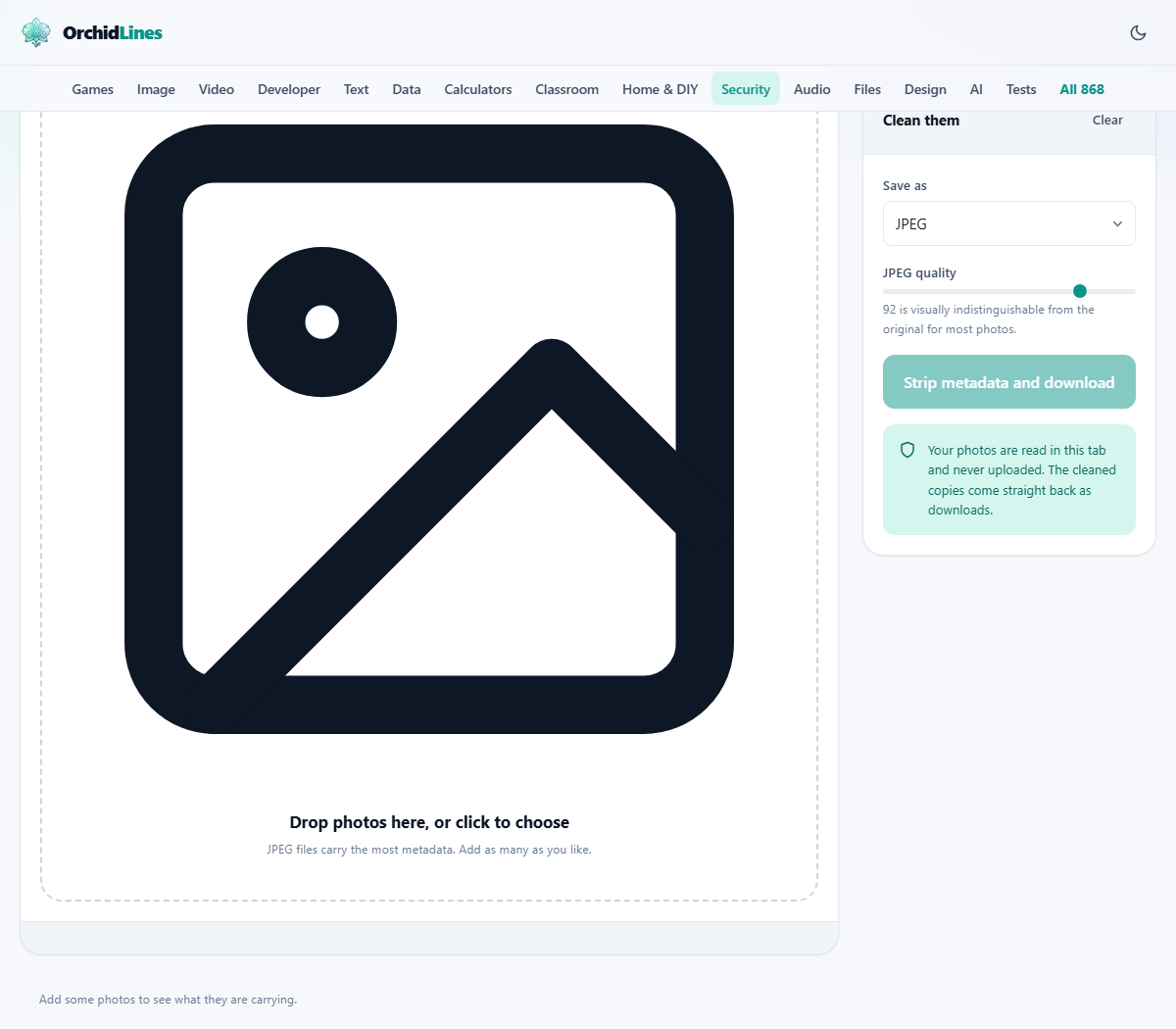Click "Drop photos here, or click to choose"

tap(429, 822)
